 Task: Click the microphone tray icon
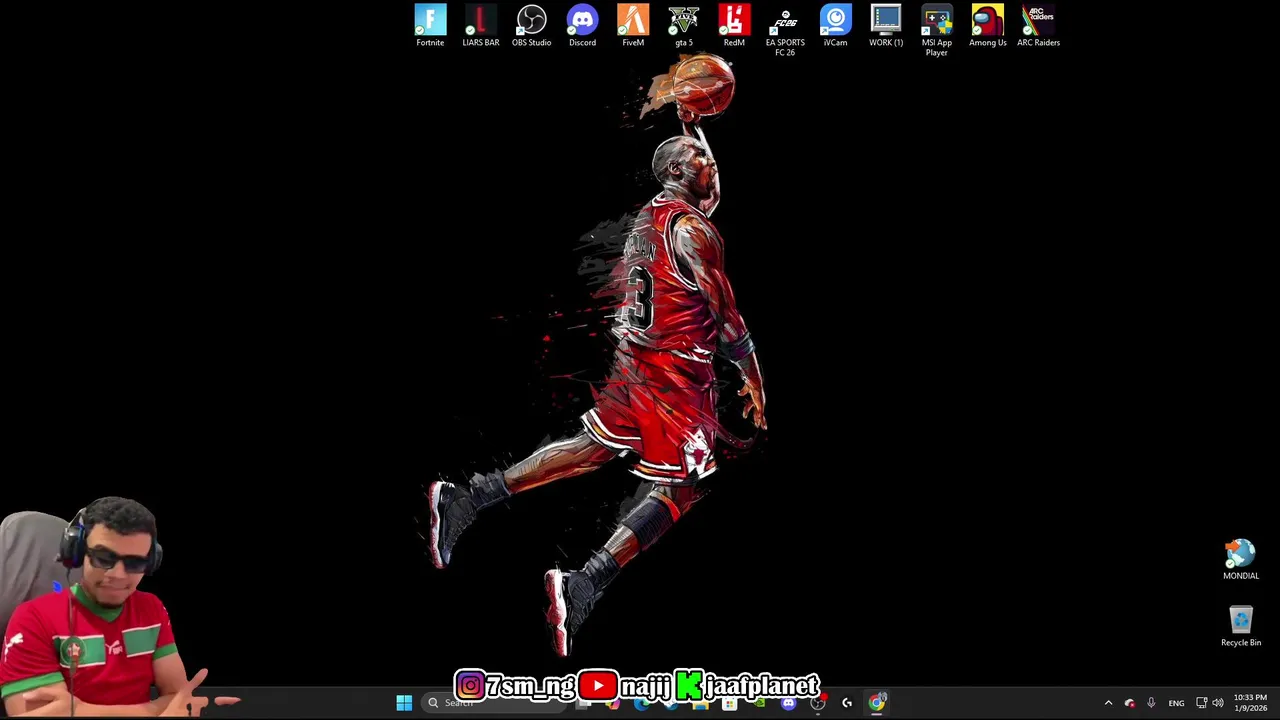click(1151, 703)
